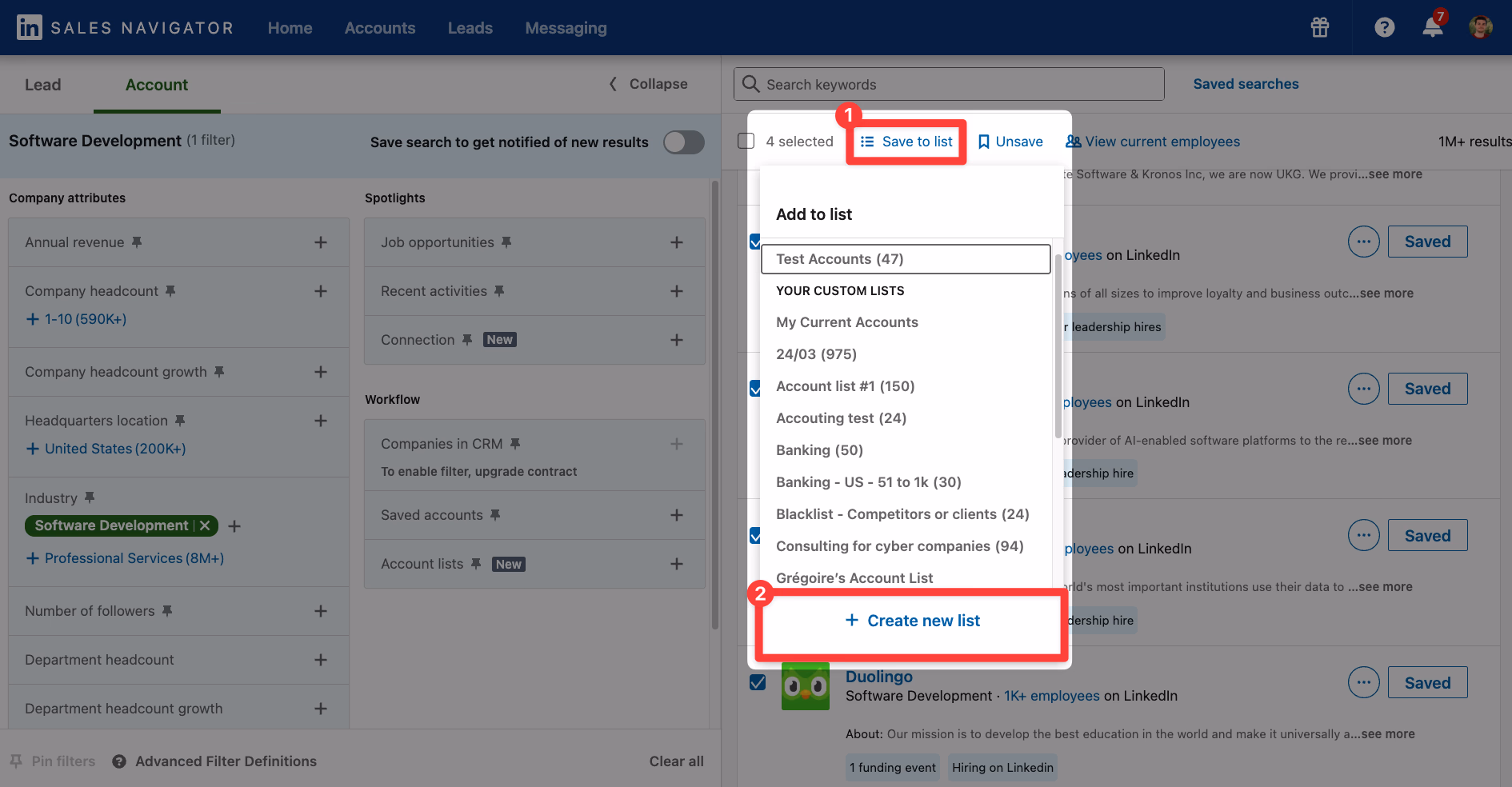The height and width of the screenshot is (787, 1512).
Task: Switch to the Lead tab
Action: click(43, 85)
